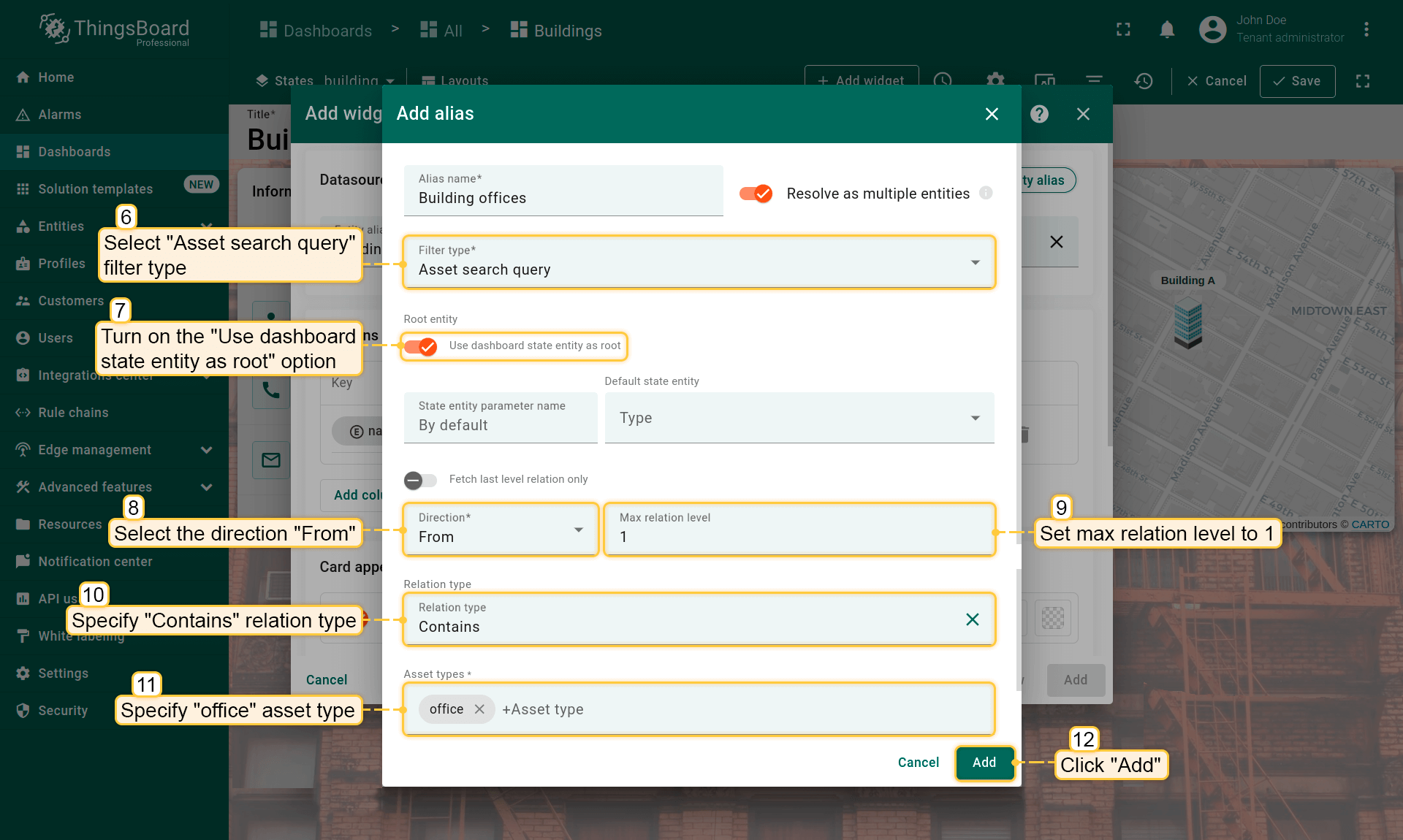Enable Fetch last level relation only
1403x840 pixels.
[420, 480]
